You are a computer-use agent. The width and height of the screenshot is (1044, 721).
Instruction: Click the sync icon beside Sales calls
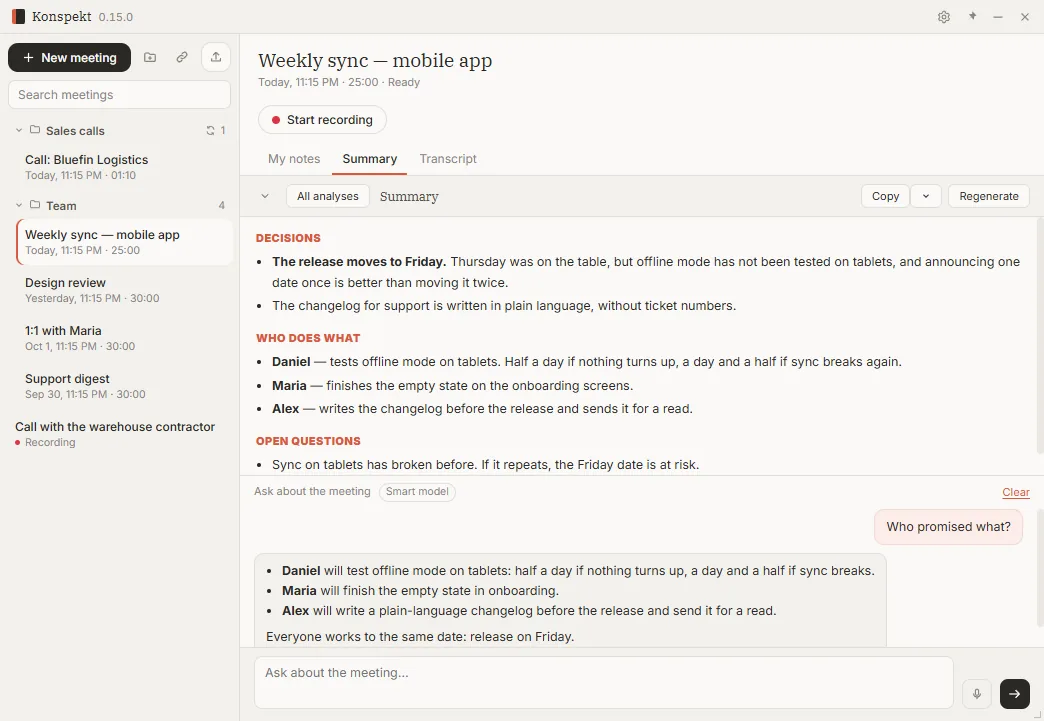210,130
